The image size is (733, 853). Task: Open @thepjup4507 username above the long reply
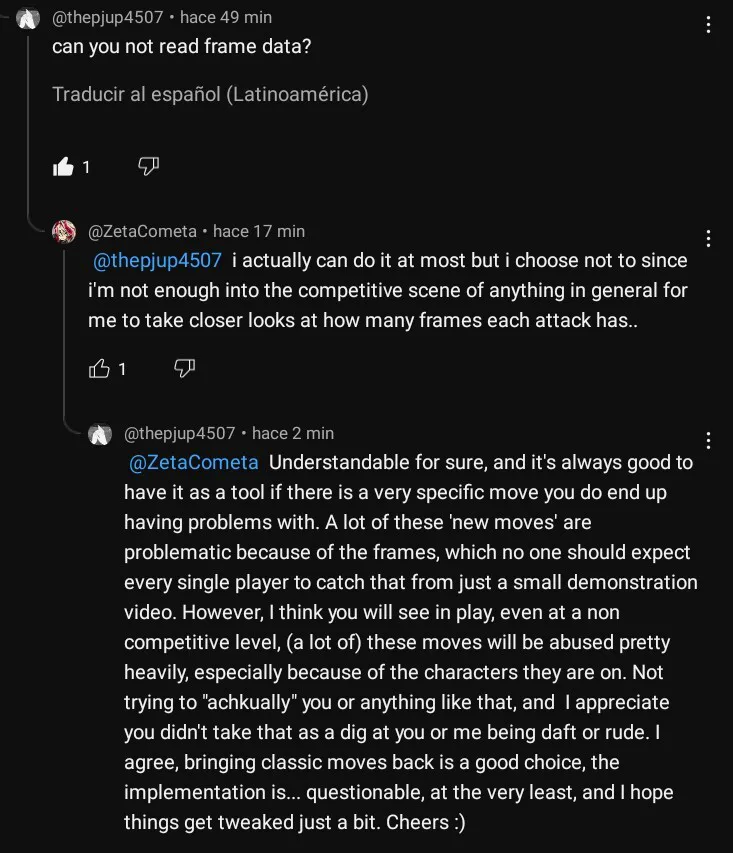point(179,433)
